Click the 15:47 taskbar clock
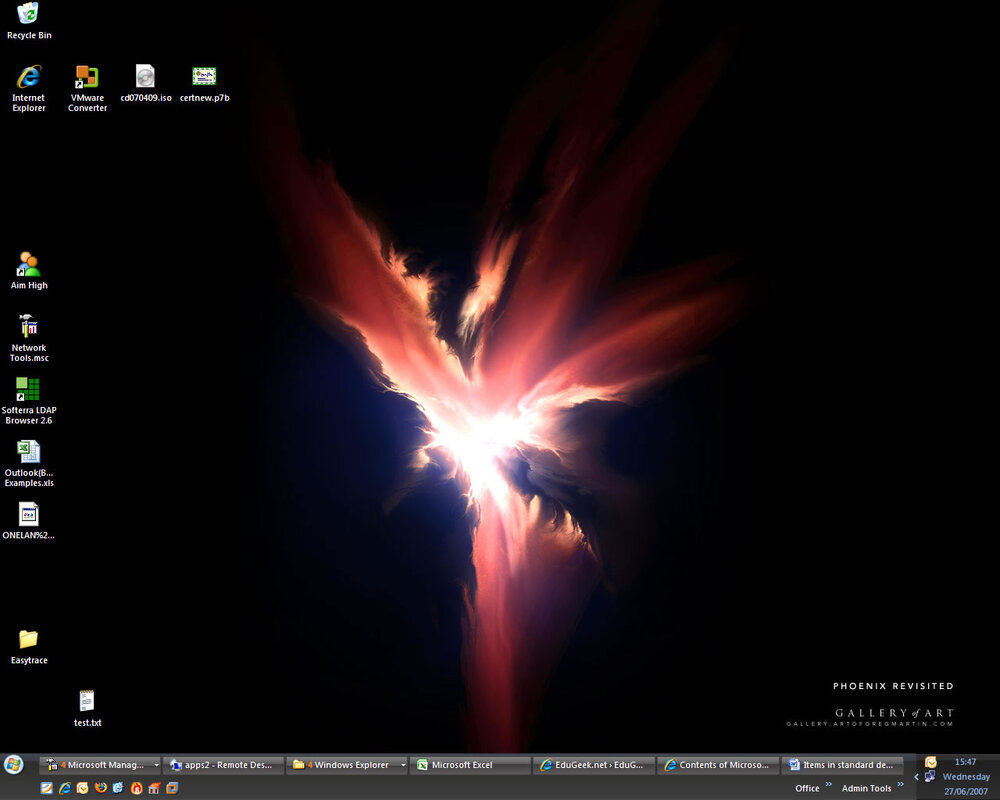Viewport: 1000px width, 800px height. pos(966,762)
